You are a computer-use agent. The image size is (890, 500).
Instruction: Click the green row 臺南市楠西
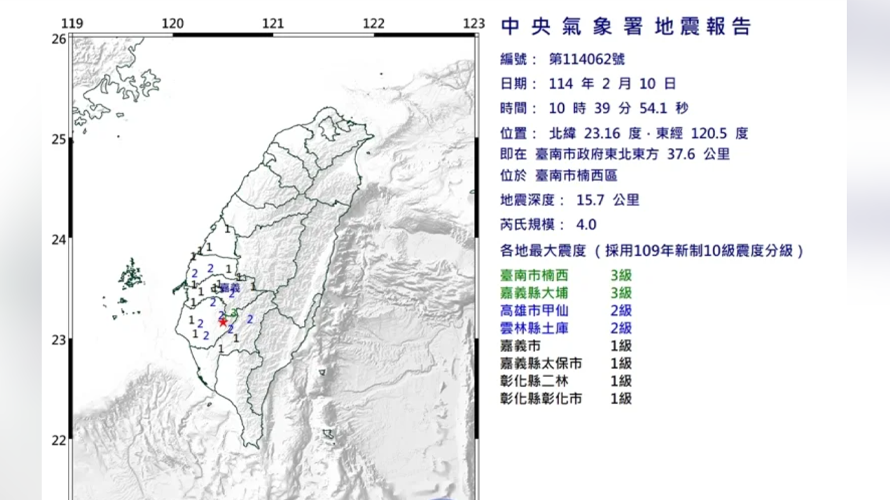pyautogui.click(x=566, y=276)
